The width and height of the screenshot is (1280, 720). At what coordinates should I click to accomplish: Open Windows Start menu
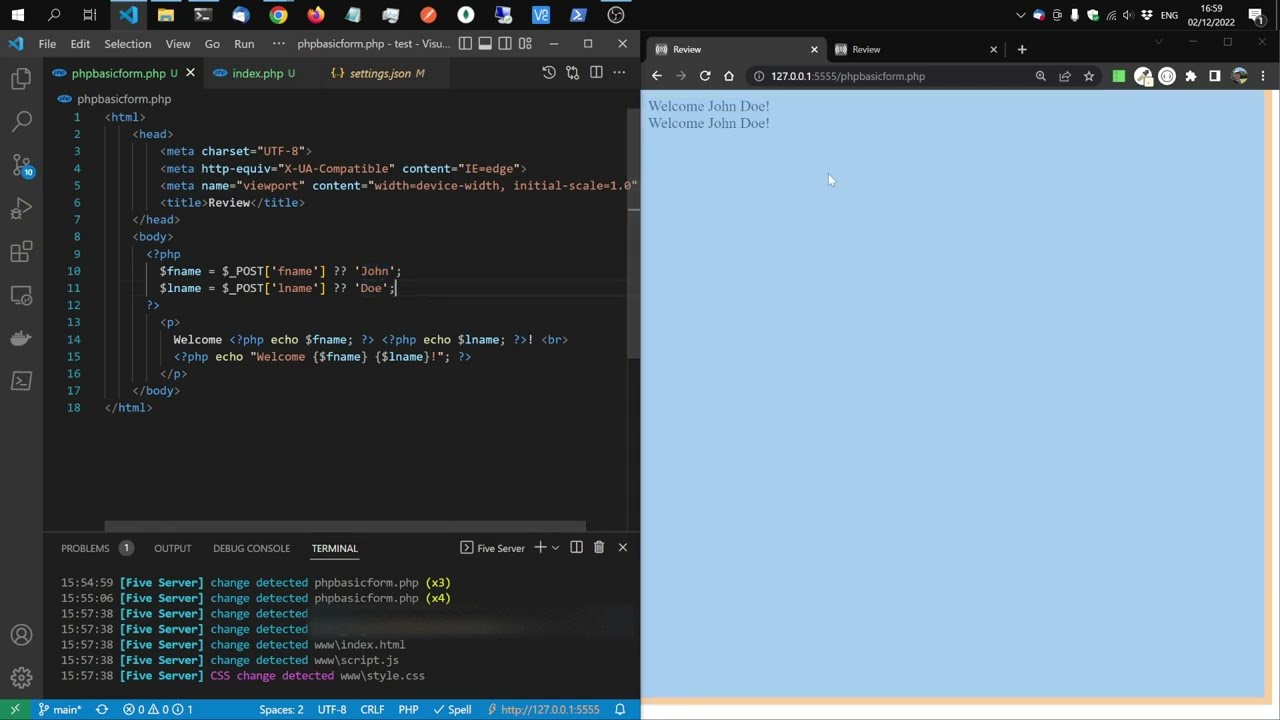[x=17, y=15]
